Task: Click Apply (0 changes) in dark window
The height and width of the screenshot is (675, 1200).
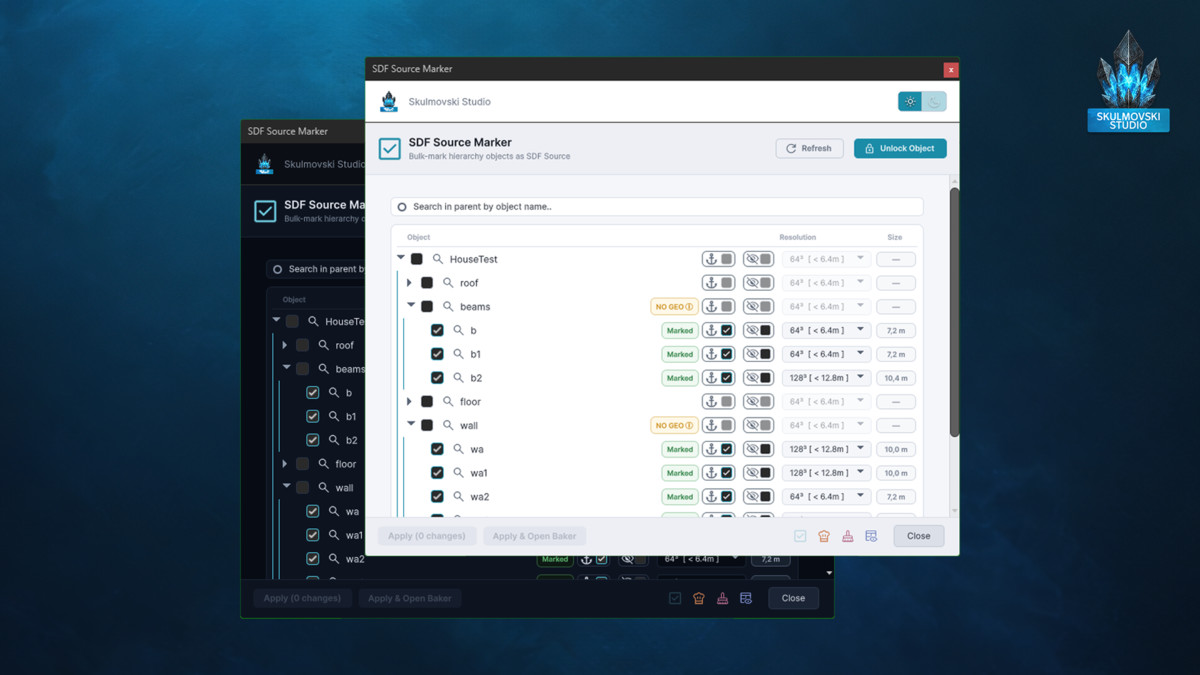Action: (302, 598)
